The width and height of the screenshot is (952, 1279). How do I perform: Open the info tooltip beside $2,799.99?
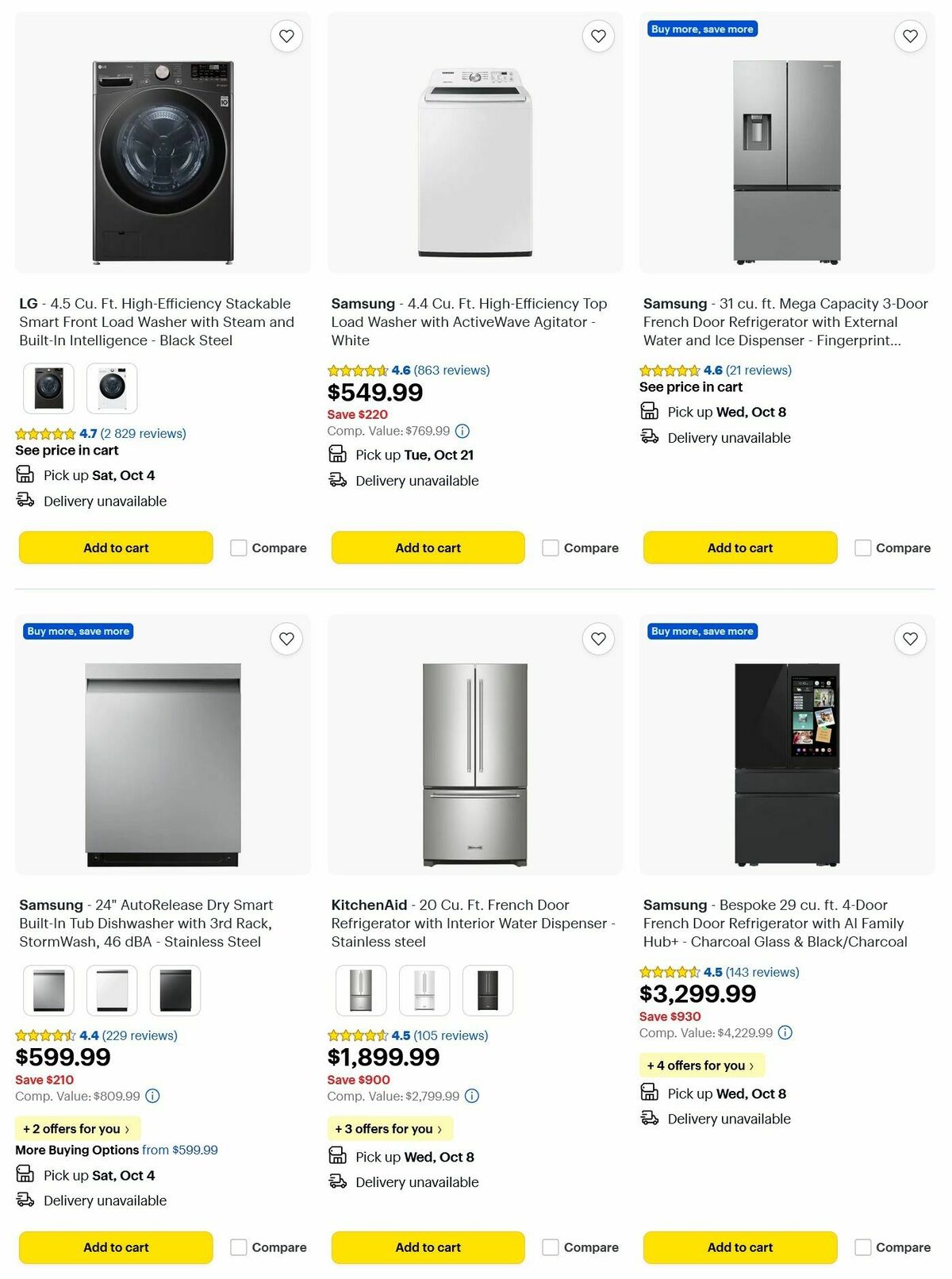(x=472, y=1096)
